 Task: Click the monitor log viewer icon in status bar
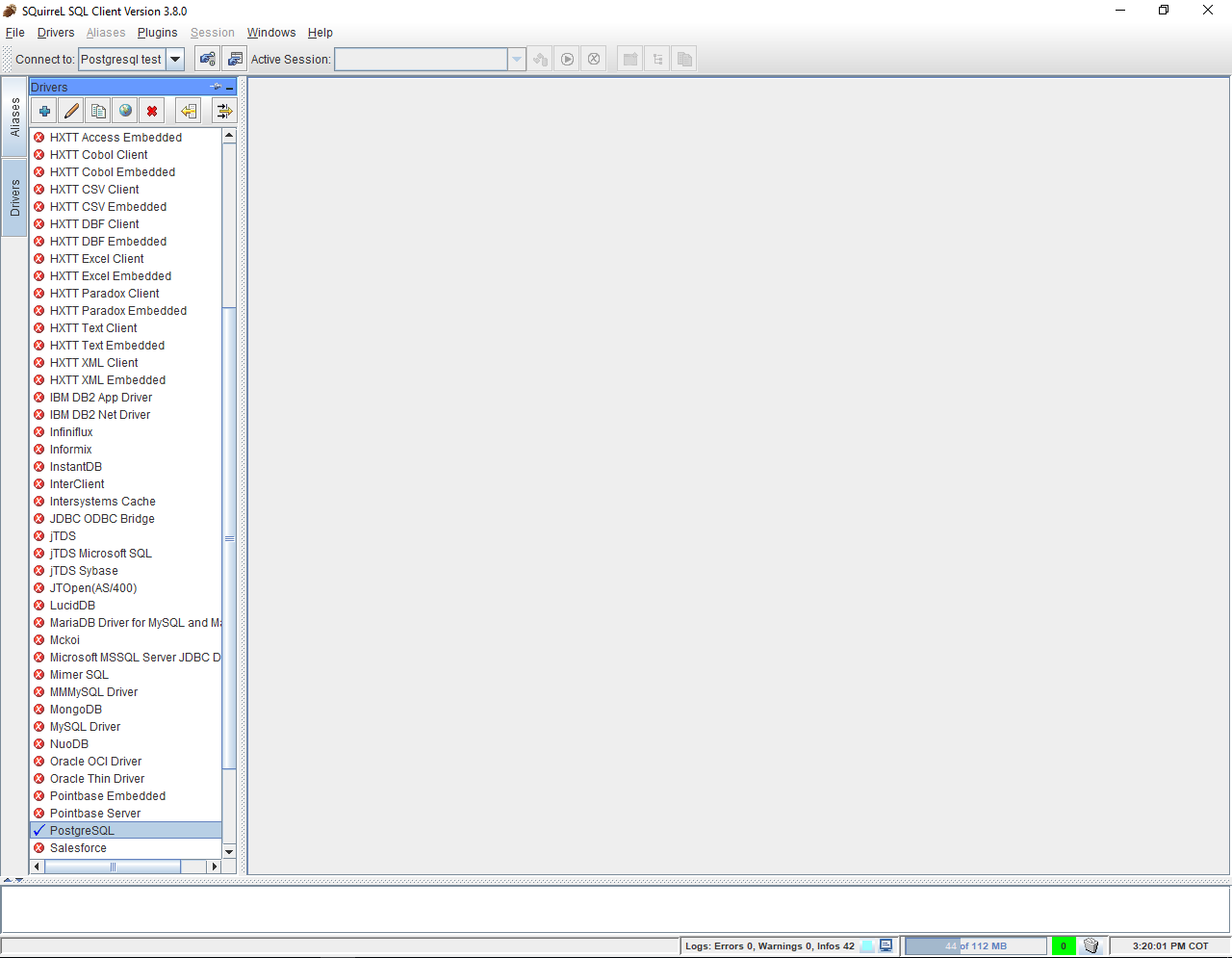886,945
